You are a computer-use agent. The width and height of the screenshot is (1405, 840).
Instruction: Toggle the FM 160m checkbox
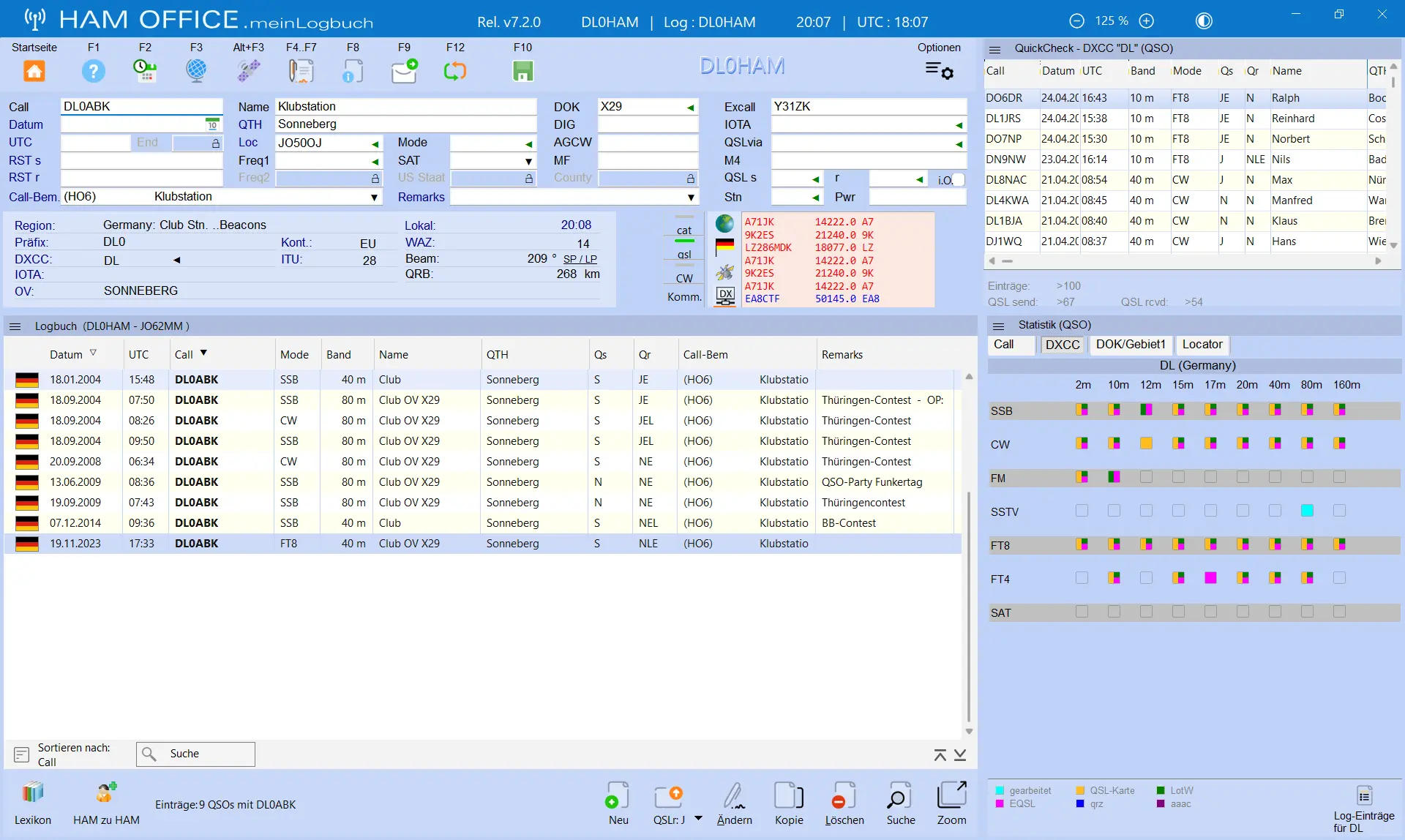tap(1339, 477)
